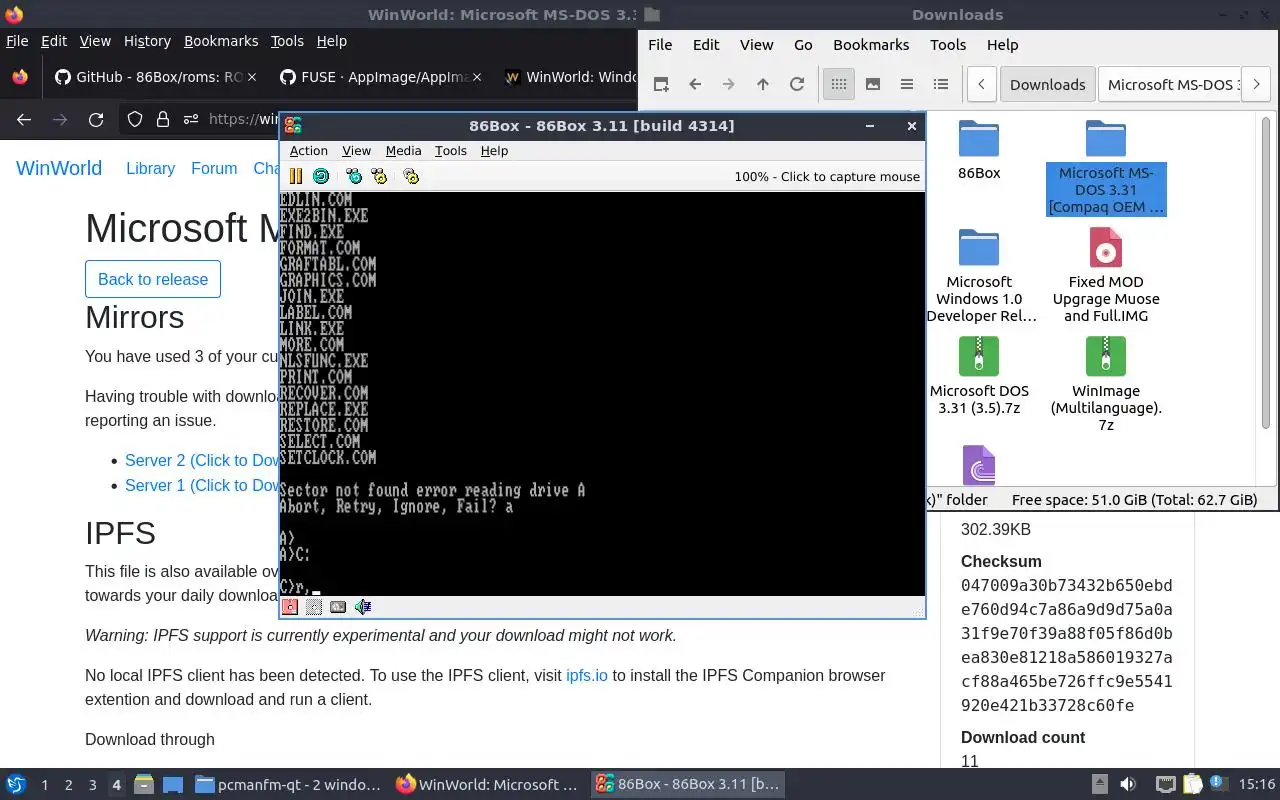Viewport: 1280px width, 800px height.
Task: Open the ipfs.io link
Action: coord(587,675)
